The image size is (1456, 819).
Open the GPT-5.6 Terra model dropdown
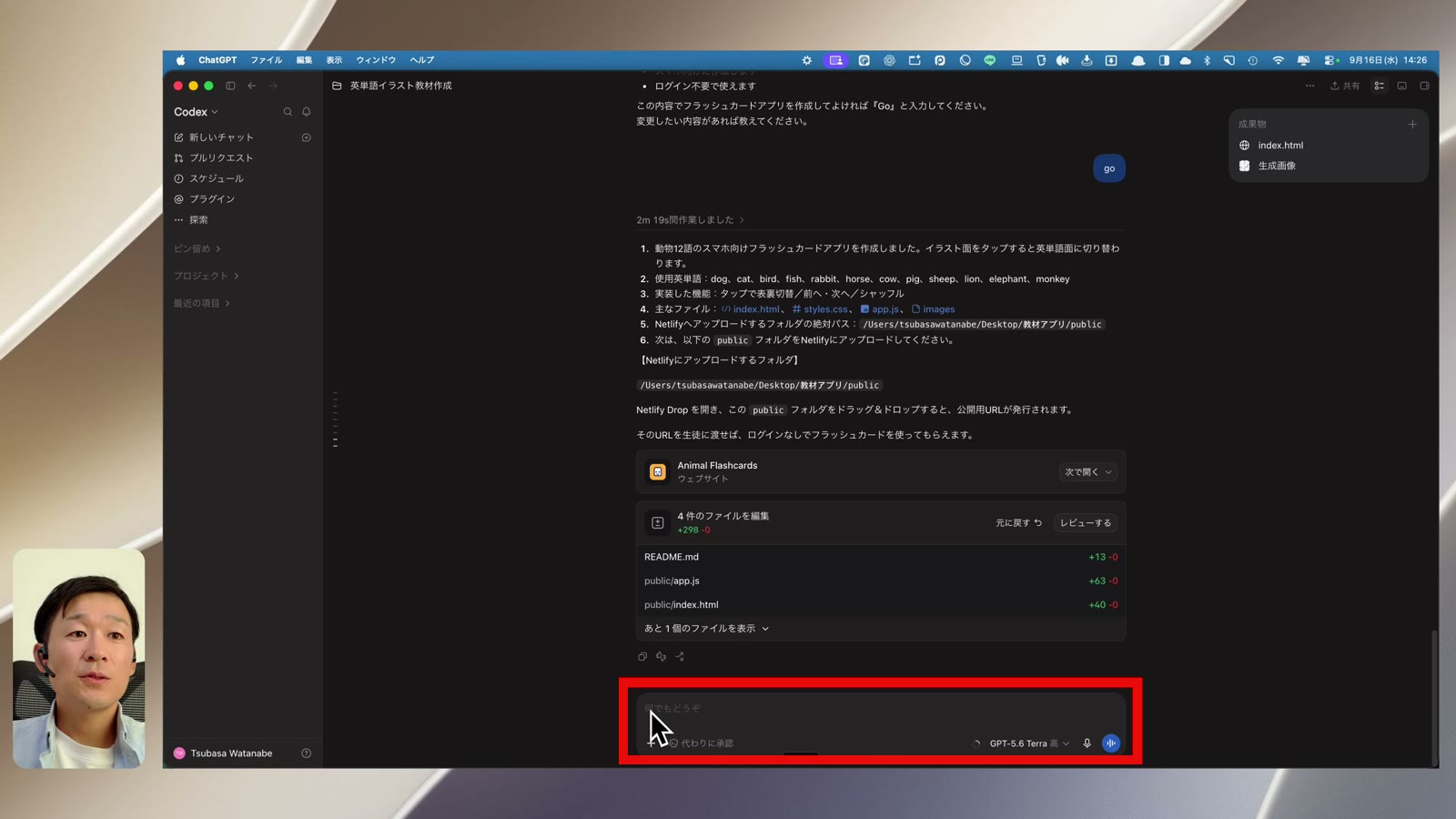(x=1029, y=743)
